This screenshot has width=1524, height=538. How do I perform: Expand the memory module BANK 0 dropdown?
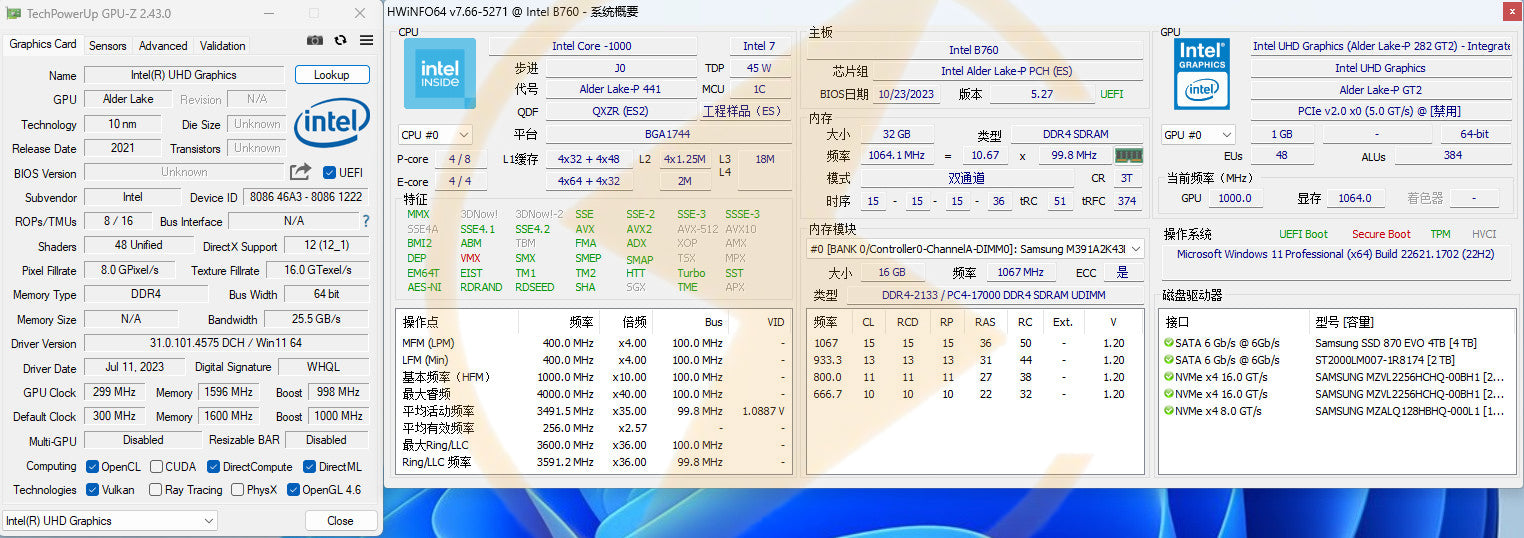click(x=1135, y=249)
